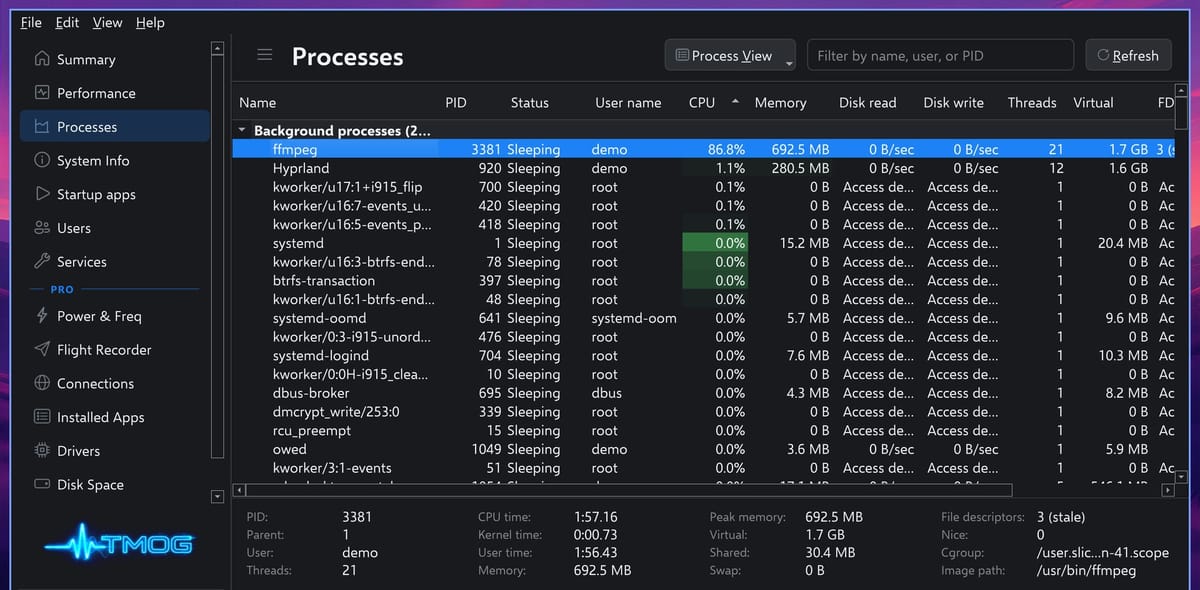Click the Performance chart icon in sidebar
The height and width of the screenshot is (590, 1200).
click(42, 93)
